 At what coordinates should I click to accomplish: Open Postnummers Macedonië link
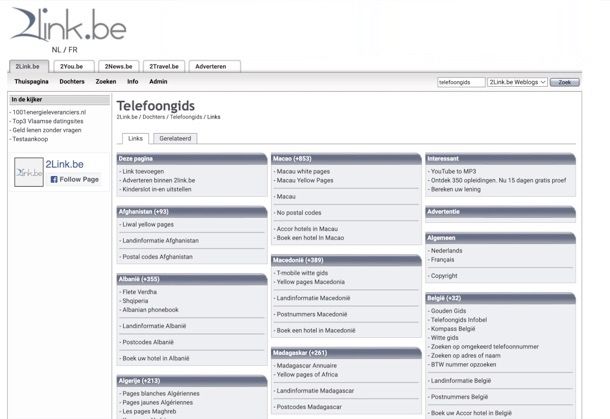click(x=312, y=314)
